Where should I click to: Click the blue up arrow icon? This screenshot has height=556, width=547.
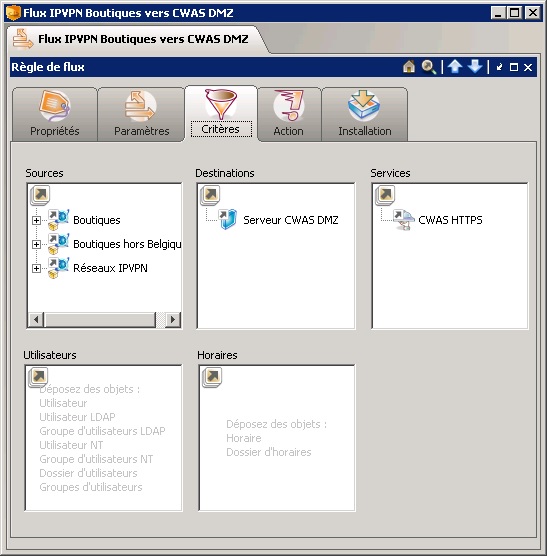454,66
